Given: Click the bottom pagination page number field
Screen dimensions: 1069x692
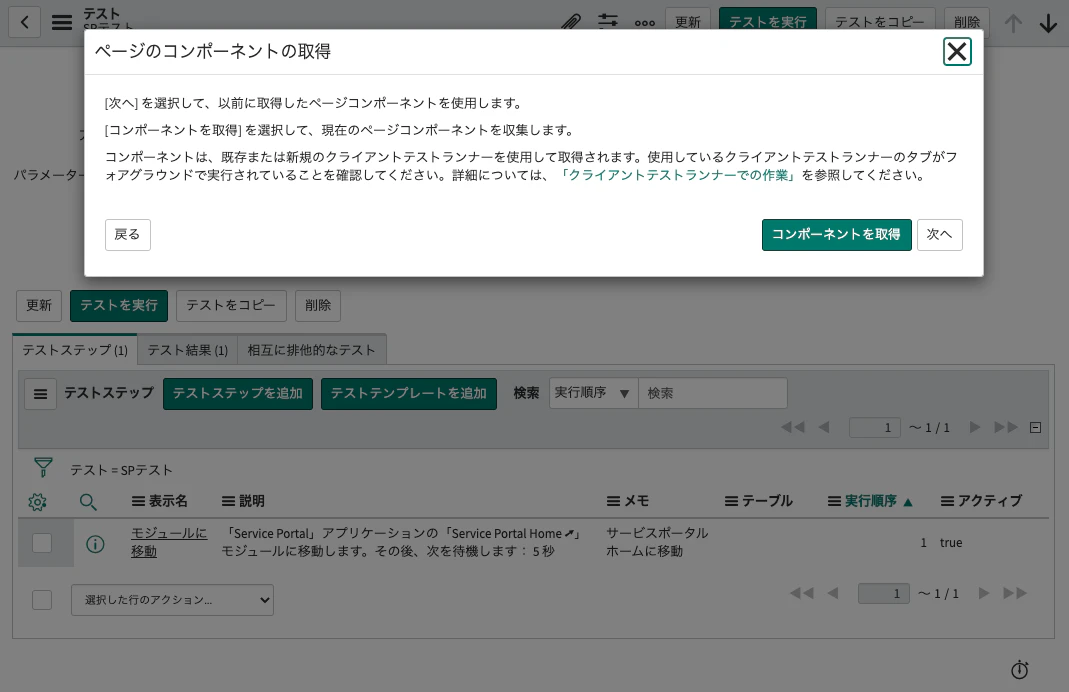Looking at the screenshot, I should [x=884, y=593].
